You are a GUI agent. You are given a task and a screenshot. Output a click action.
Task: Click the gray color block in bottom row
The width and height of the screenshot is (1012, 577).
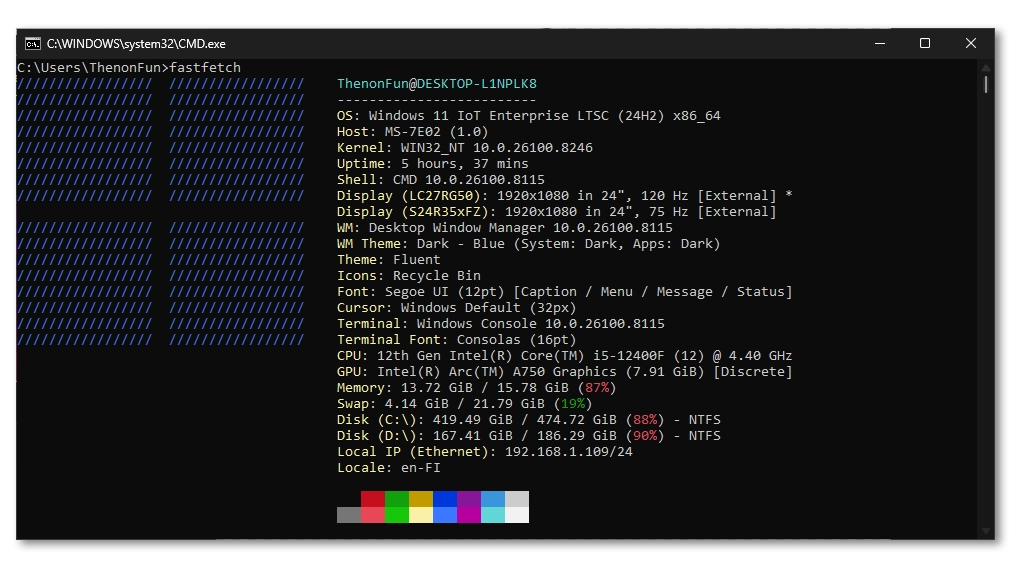(x=349, y=515)
